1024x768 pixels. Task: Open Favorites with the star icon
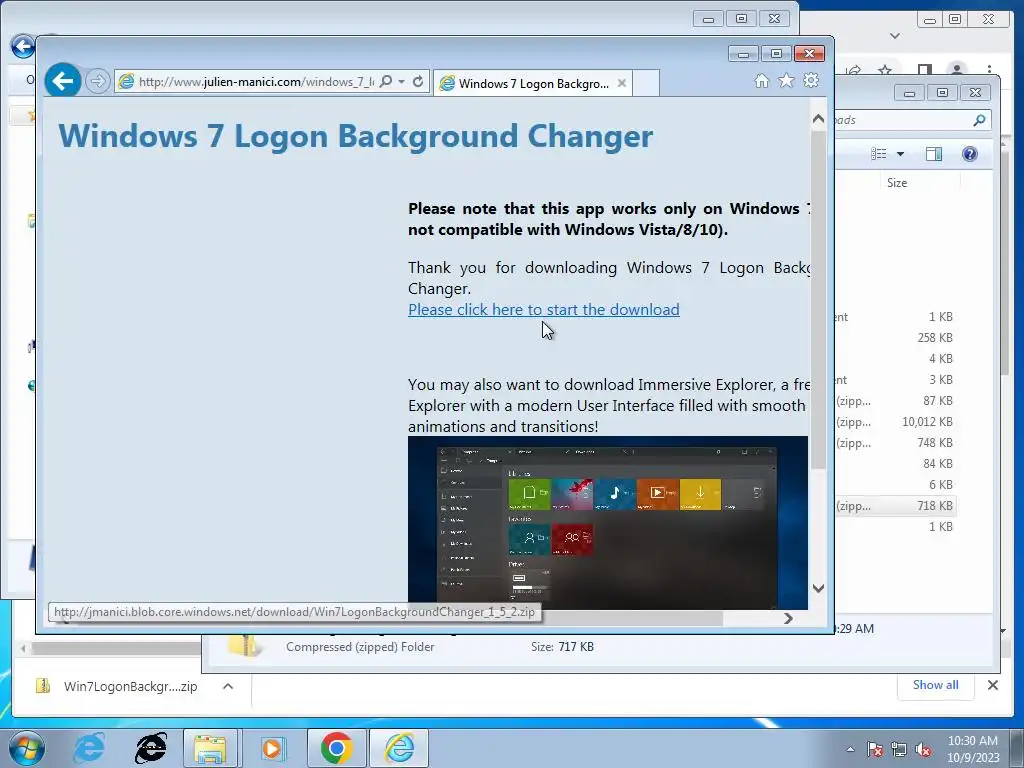click(x=786, y=80)
